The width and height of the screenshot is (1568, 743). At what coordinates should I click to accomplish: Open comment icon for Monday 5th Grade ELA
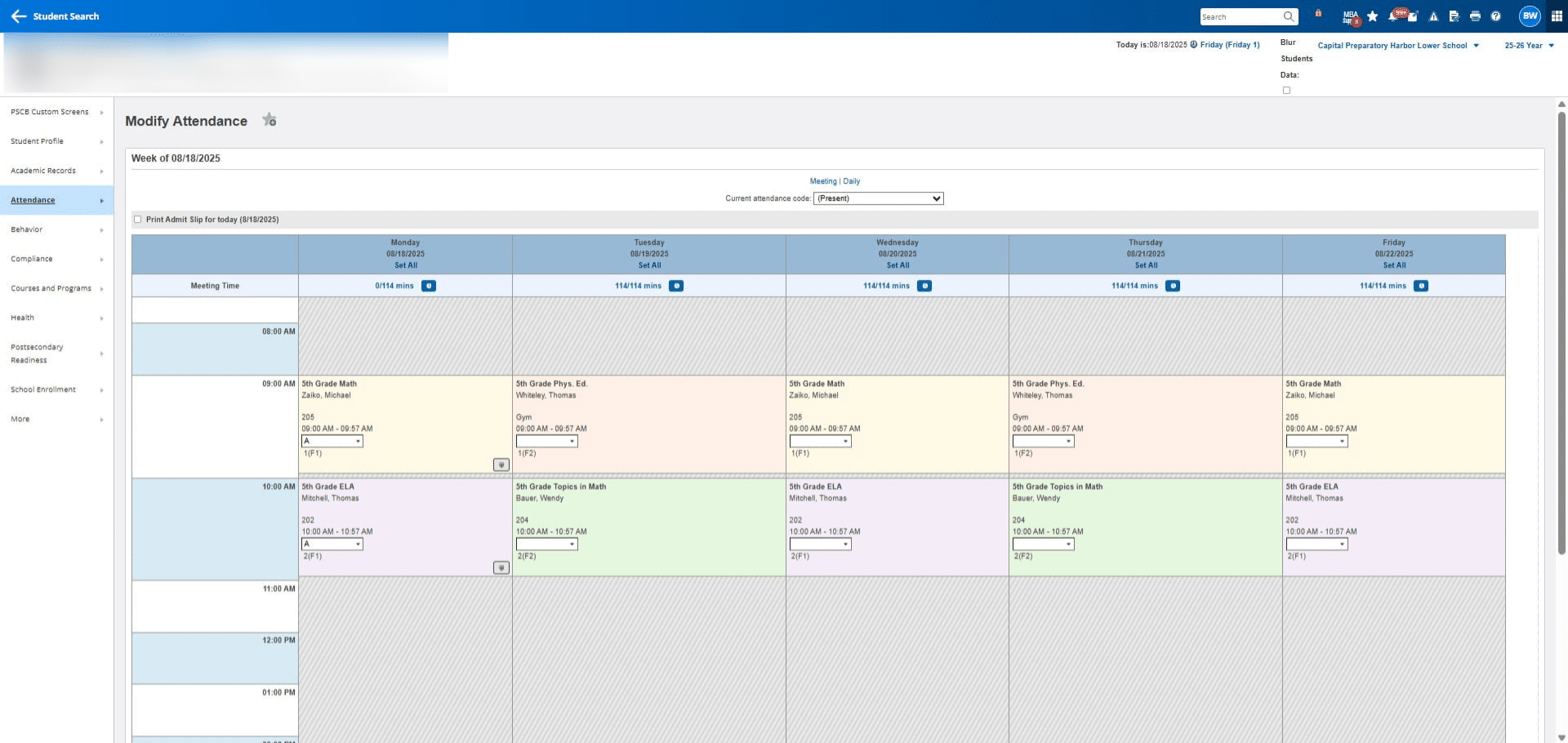pos(501,567)
